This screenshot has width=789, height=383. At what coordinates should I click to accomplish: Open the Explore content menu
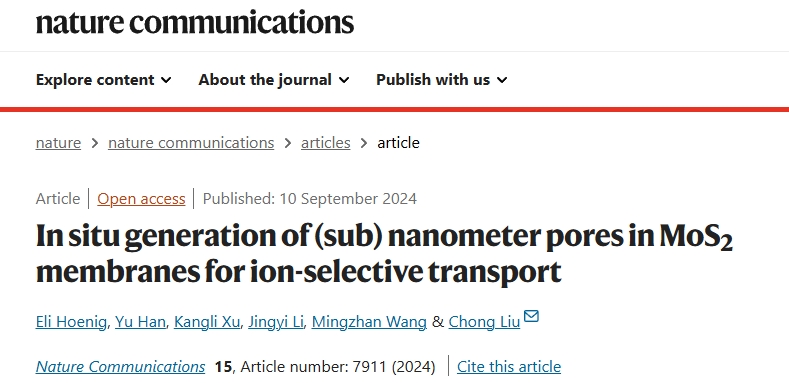tap(104, 80)
